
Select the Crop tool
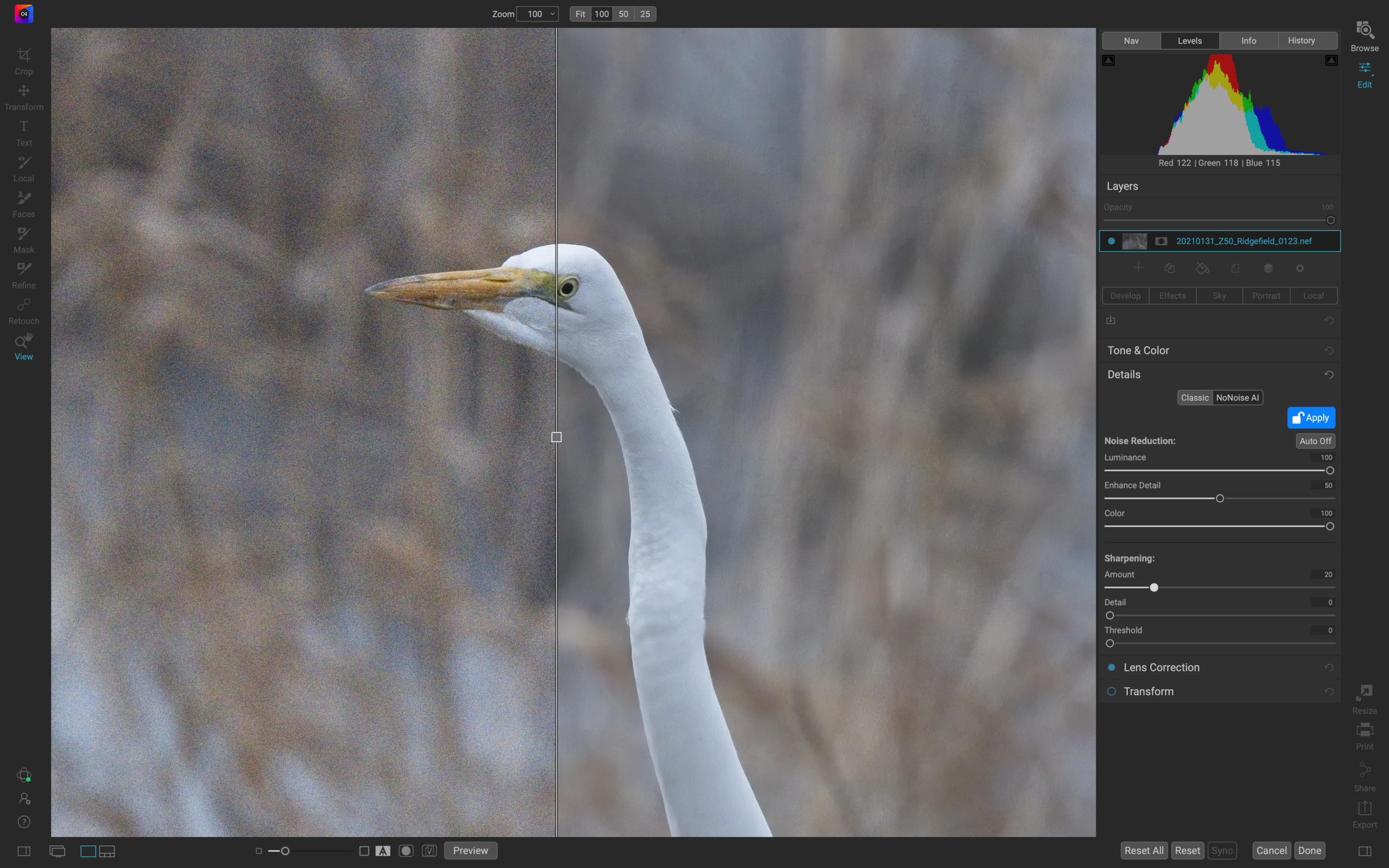click(23, 61)
